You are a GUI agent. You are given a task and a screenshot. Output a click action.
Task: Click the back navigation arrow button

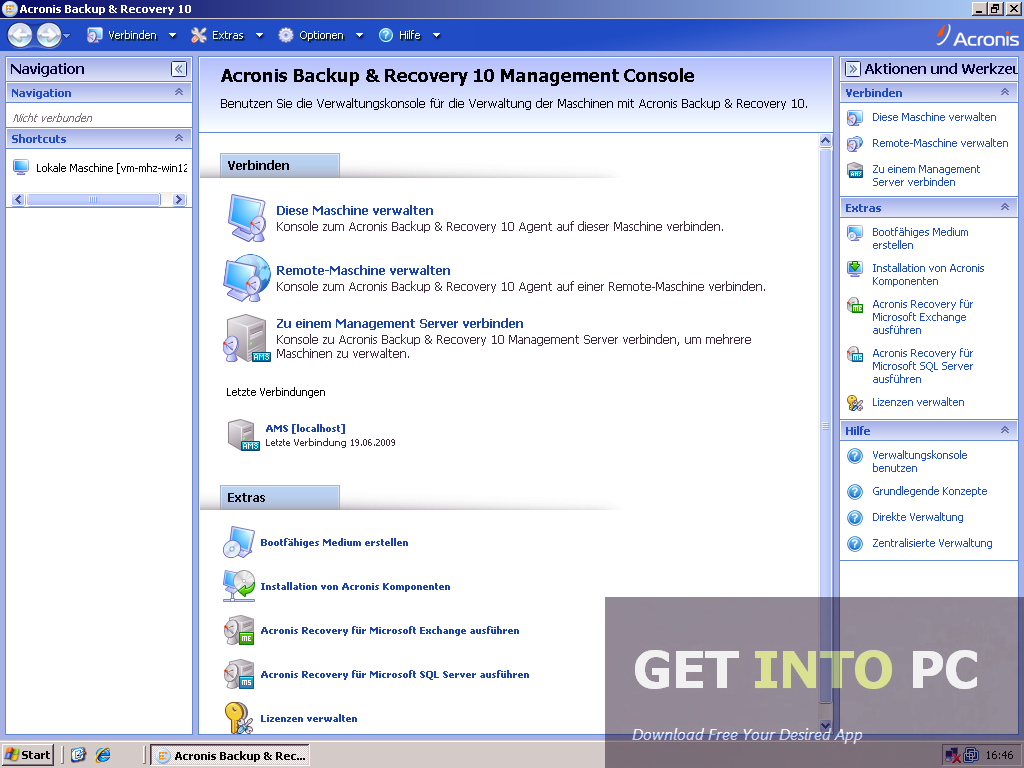click(x=20, y=35)
